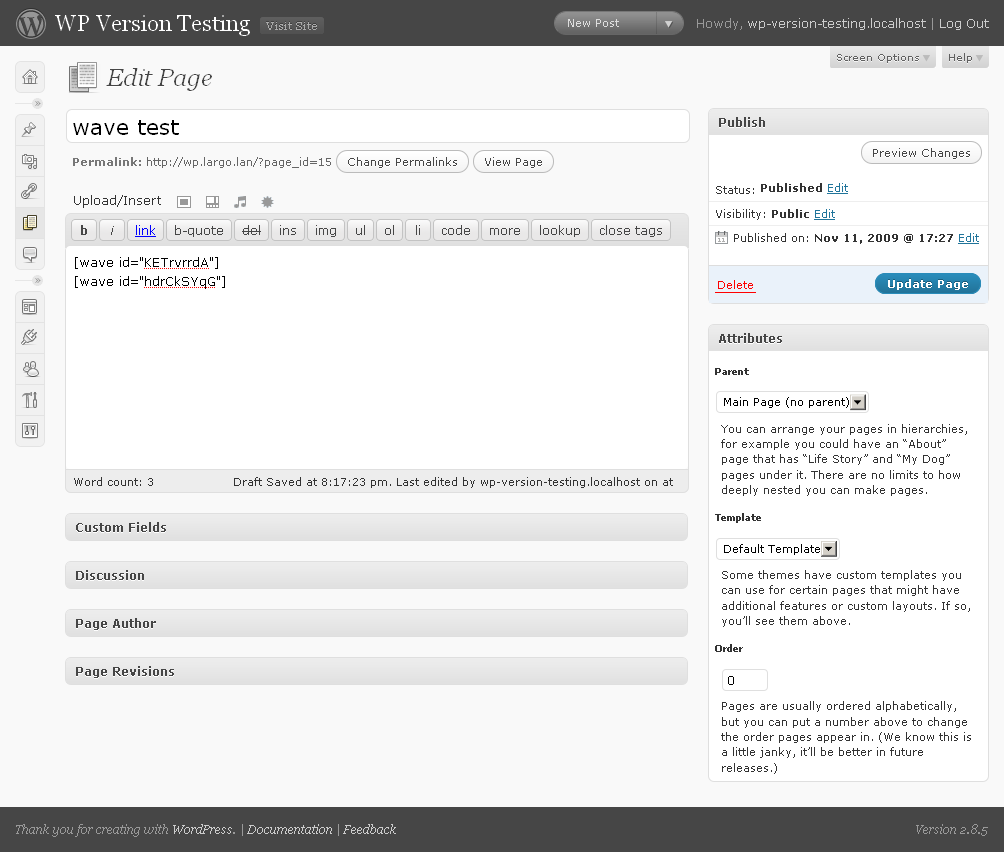Click the Update Page button
This screenshot has width=1004, height=852.
[927, 284]
